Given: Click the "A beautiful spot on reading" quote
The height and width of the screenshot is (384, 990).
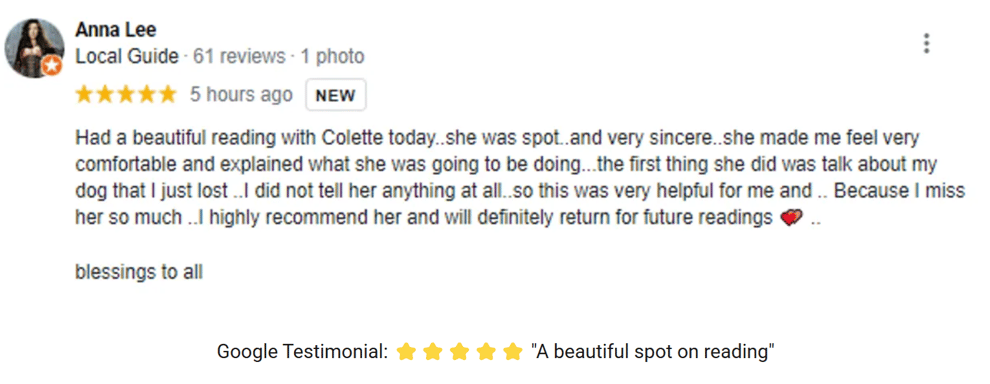Looking at the screenshot, I should 653,352.
